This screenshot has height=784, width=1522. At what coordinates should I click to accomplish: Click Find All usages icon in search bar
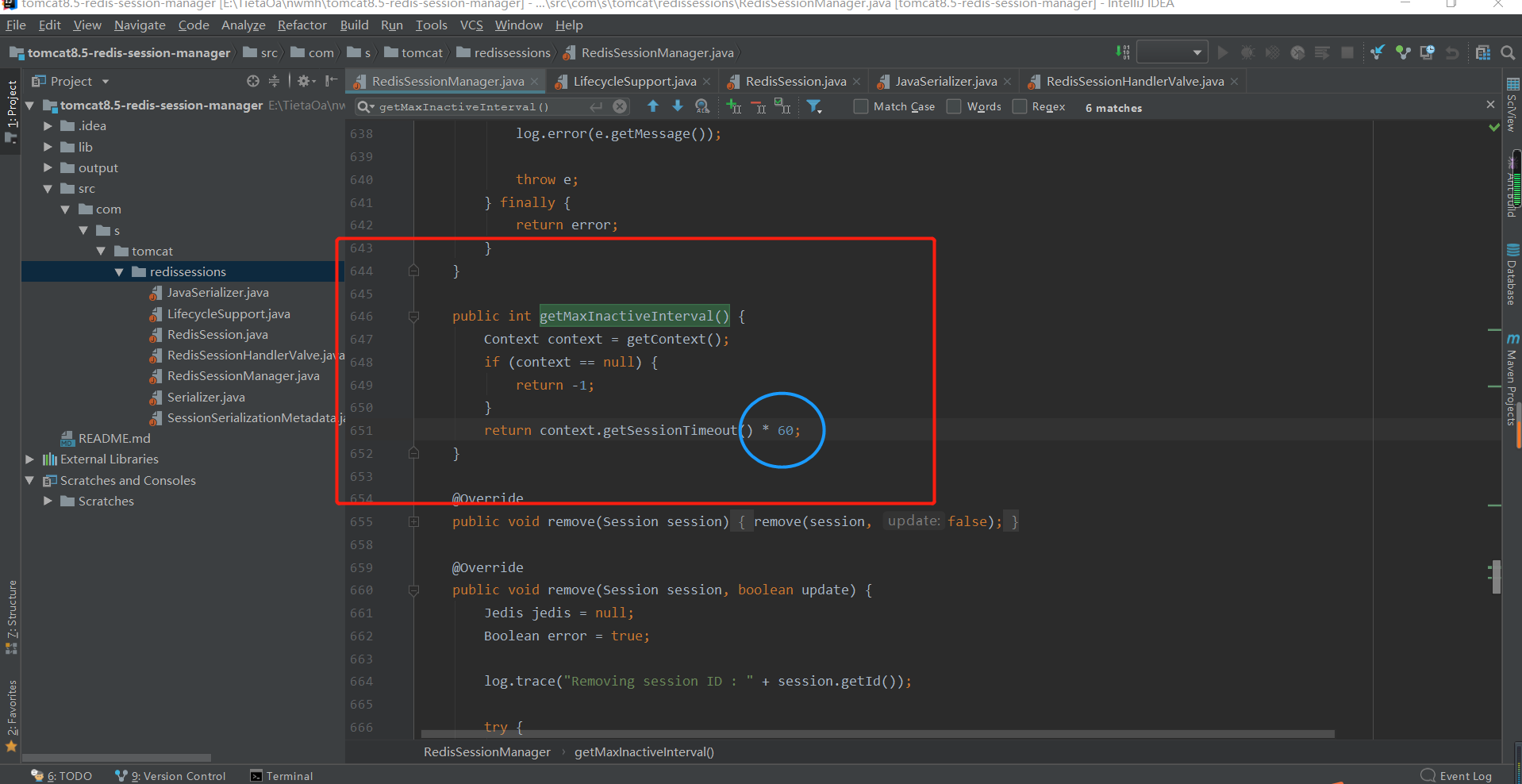702,106
